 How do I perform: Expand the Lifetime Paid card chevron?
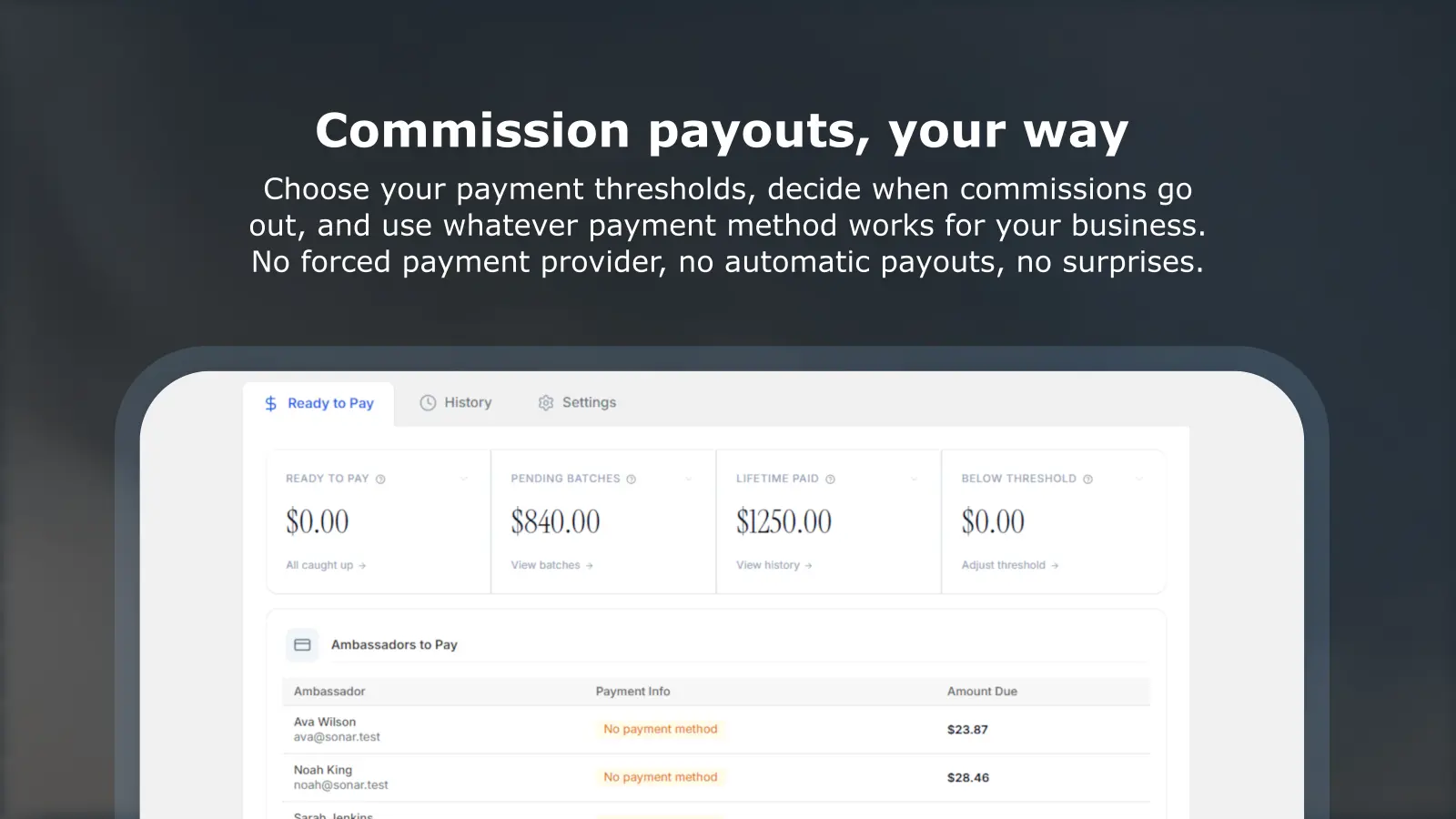pos(914,479)
